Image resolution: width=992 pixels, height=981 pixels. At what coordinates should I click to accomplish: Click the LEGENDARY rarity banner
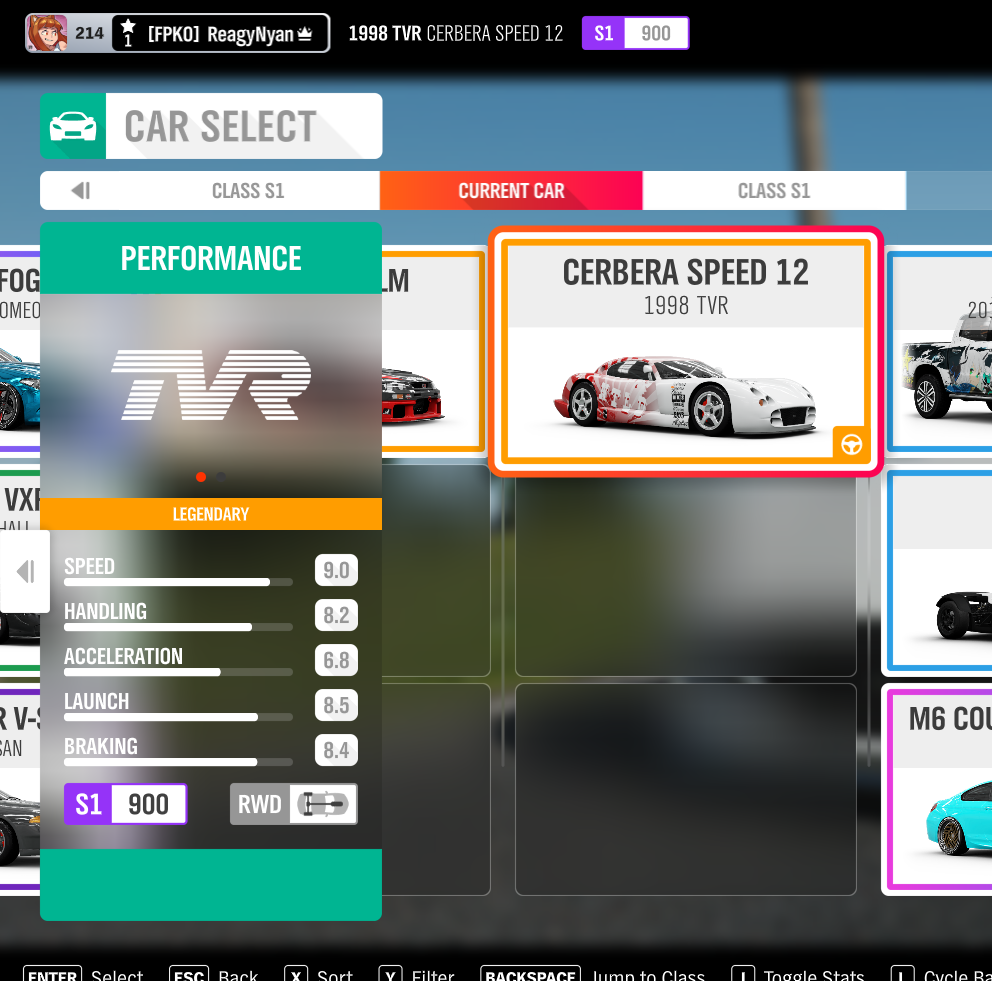pos(211,514)
